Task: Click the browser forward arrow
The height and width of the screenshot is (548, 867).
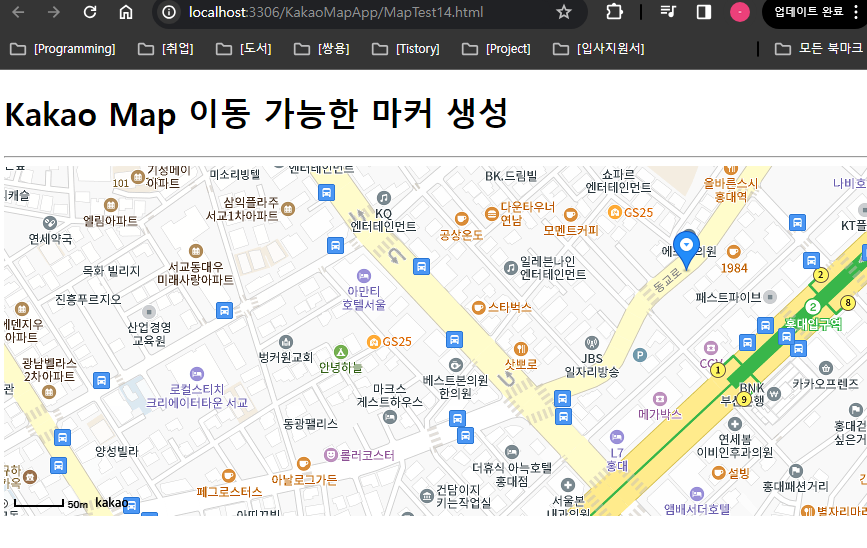Action: point(54,12)
